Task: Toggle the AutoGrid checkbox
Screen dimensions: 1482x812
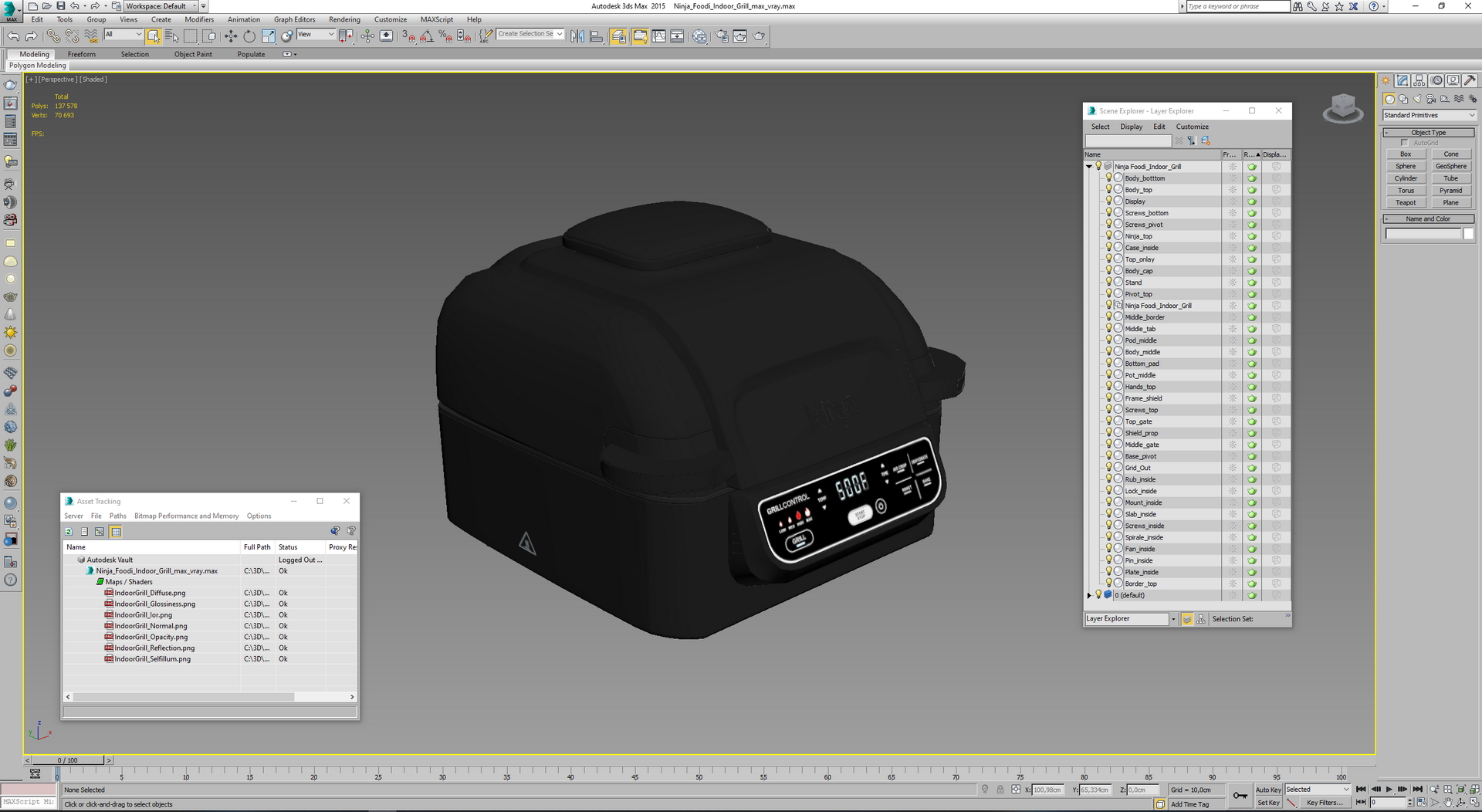Action: (1405, 143)
